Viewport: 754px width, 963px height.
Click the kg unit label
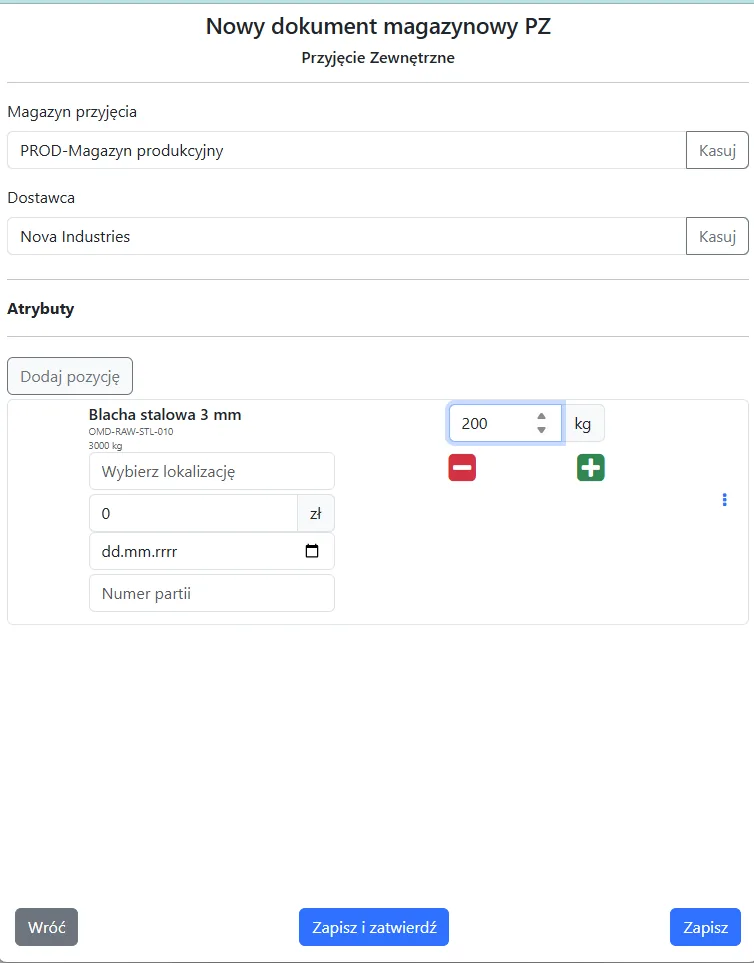(x=583, y=423)
